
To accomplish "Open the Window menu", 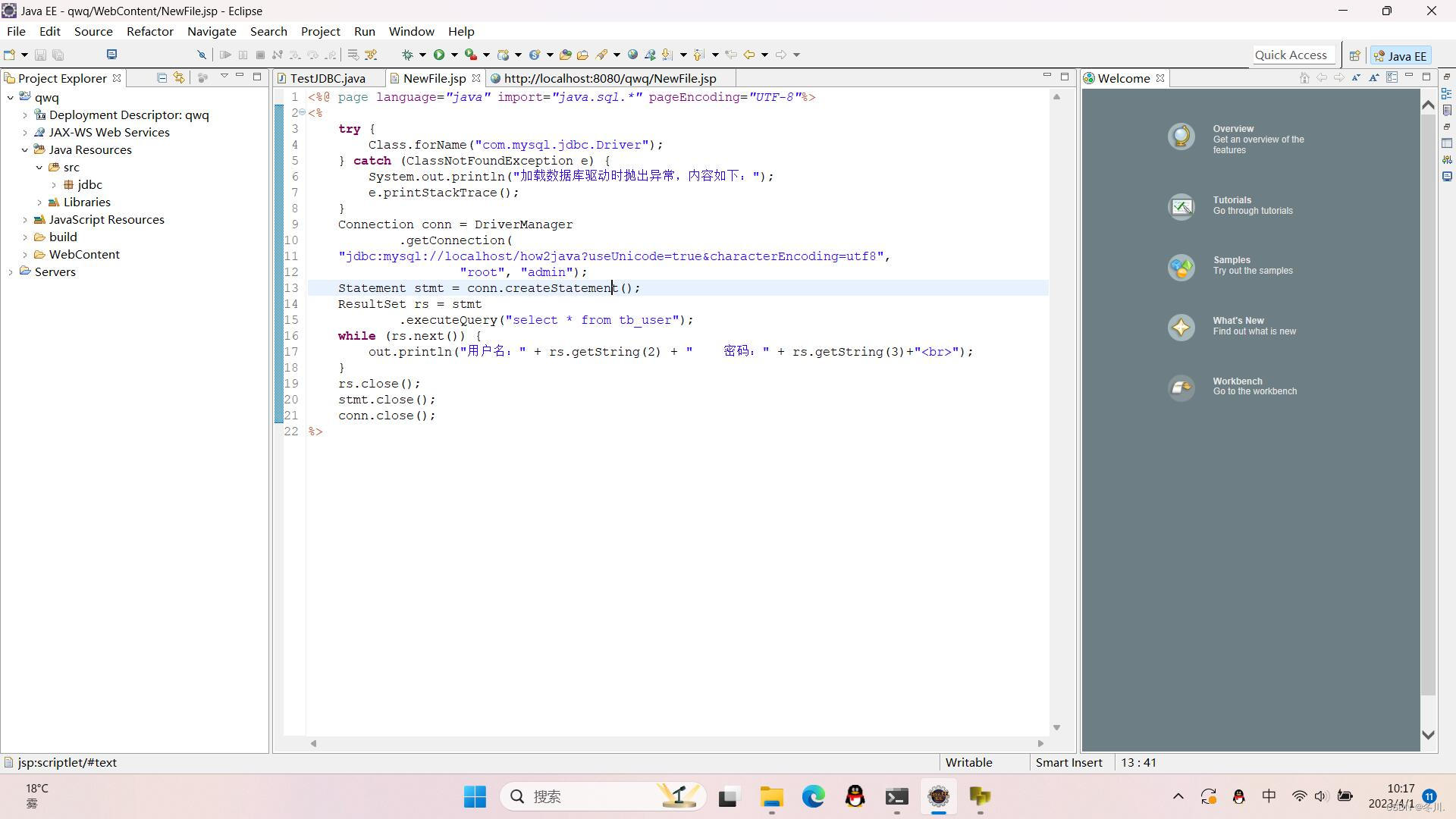I will pos(412,31).
